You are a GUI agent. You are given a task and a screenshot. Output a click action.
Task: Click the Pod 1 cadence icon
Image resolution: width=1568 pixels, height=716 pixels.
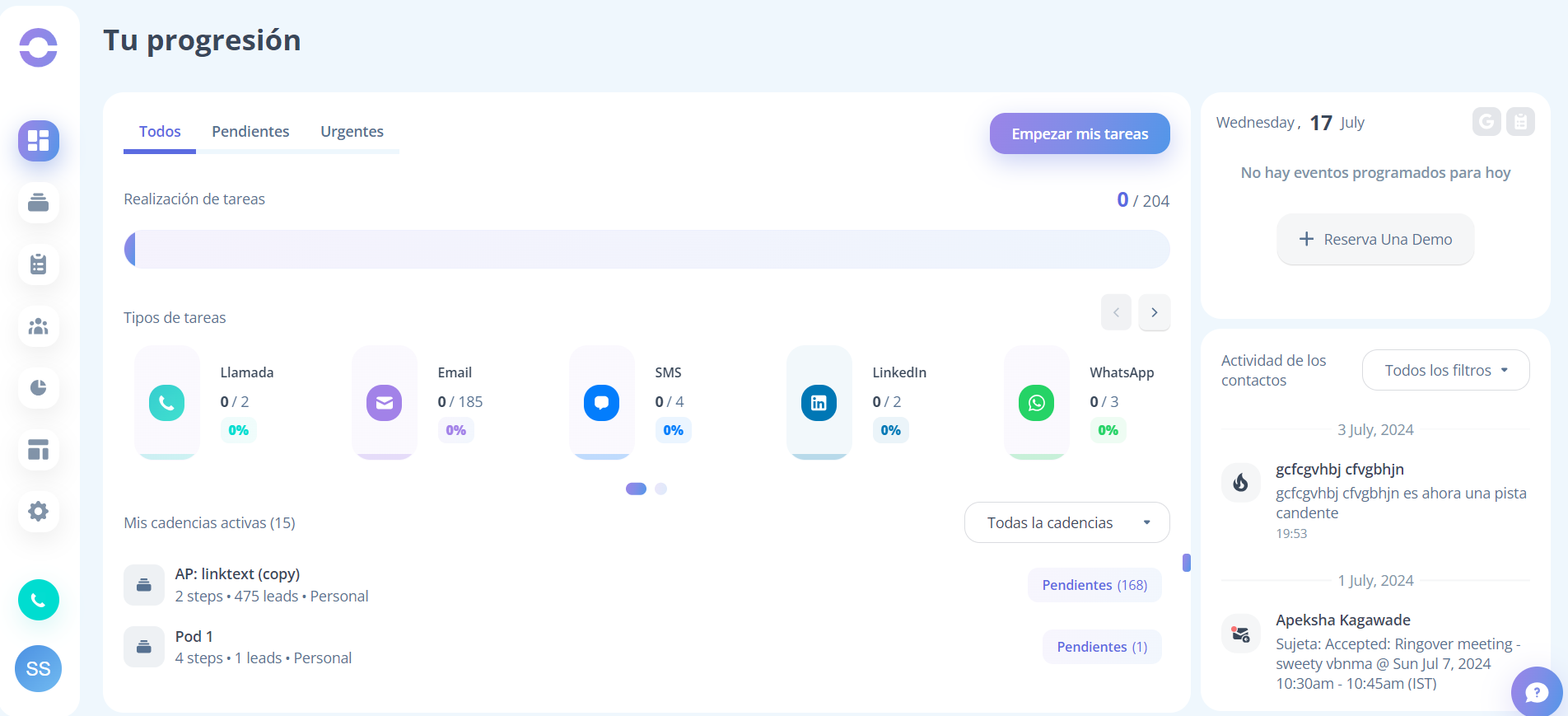point(144,647)
